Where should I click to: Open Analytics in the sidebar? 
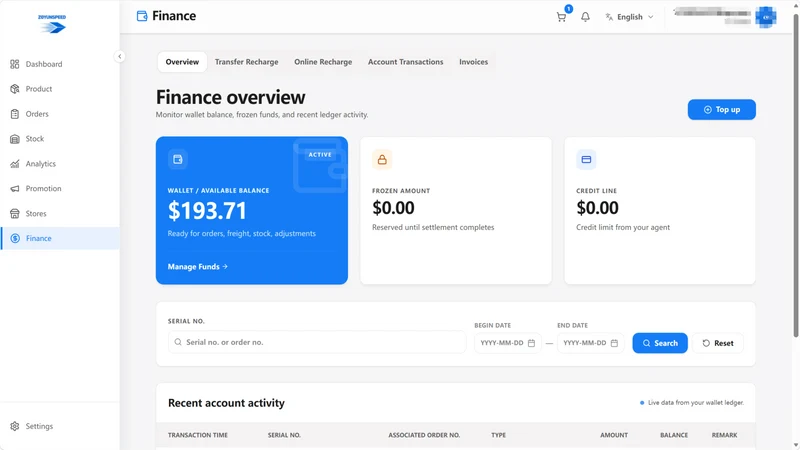(x=60, y=164)
